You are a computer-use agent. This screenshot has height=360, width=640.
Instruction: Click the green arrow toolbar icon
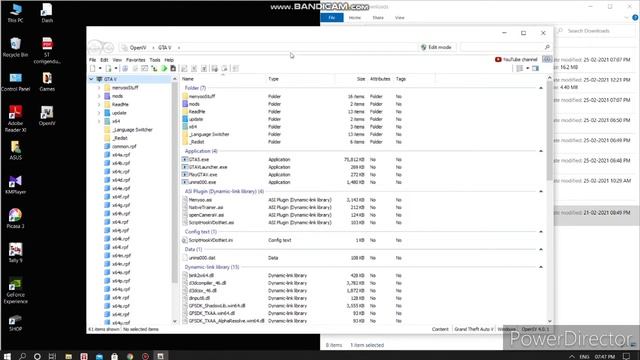164,69
